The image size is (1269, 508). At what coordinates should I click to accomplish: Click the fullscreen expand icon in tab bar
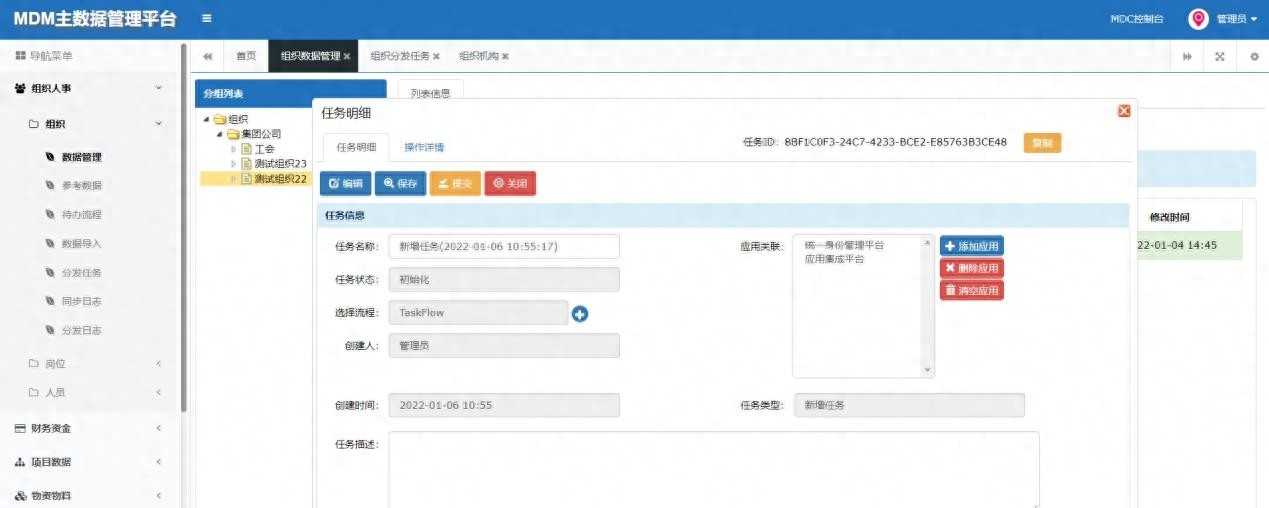1219,57
